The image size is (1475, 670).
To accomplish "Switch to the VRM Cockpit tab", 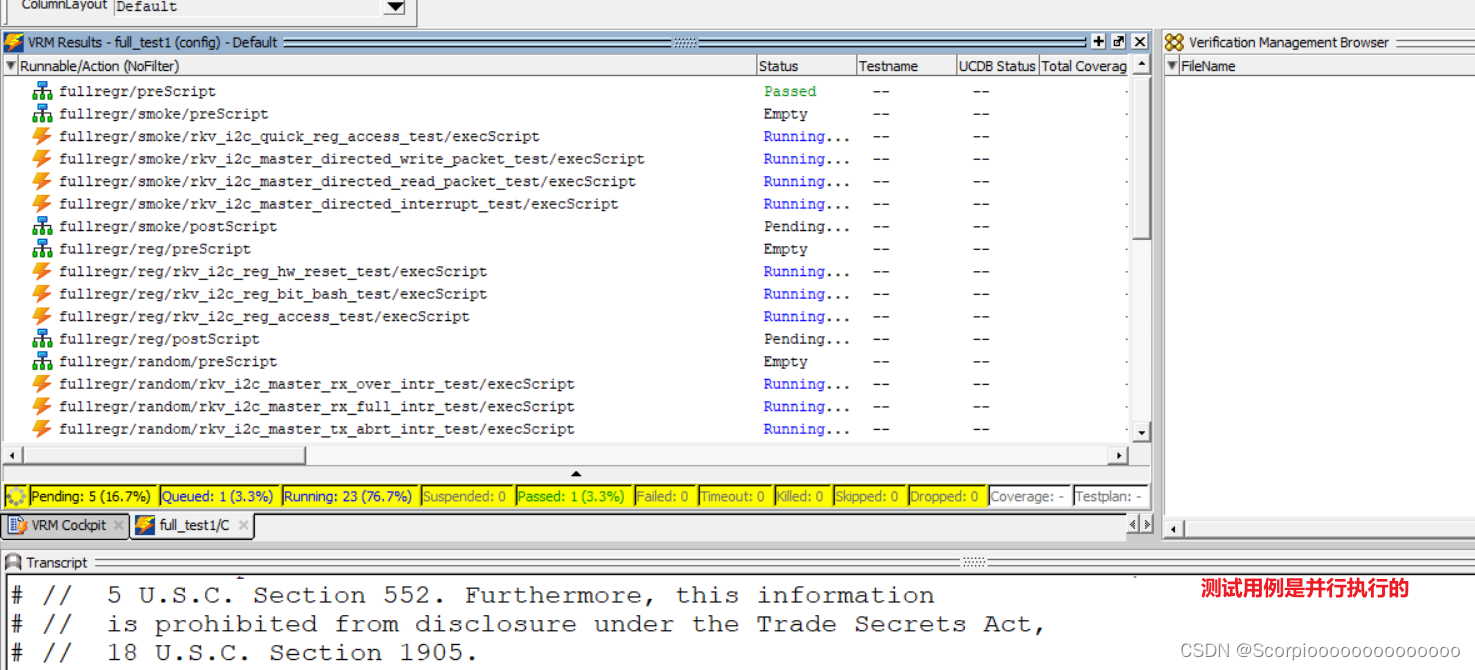I will [68, 525].
